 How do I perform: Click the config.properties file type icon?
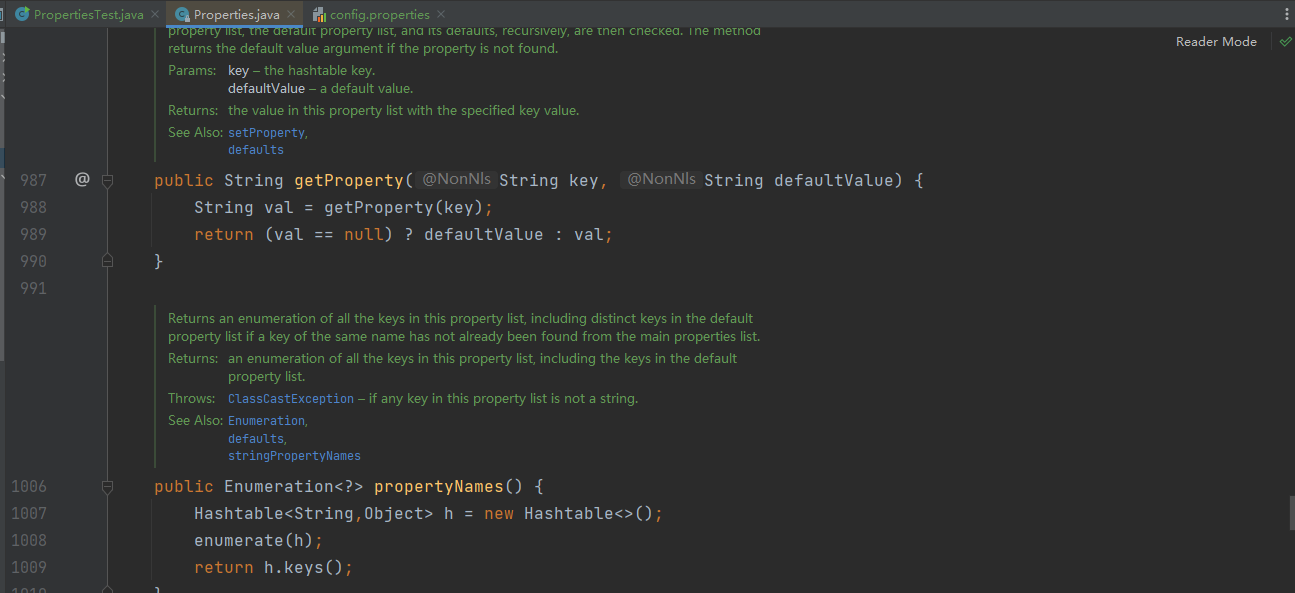point(319,15)
